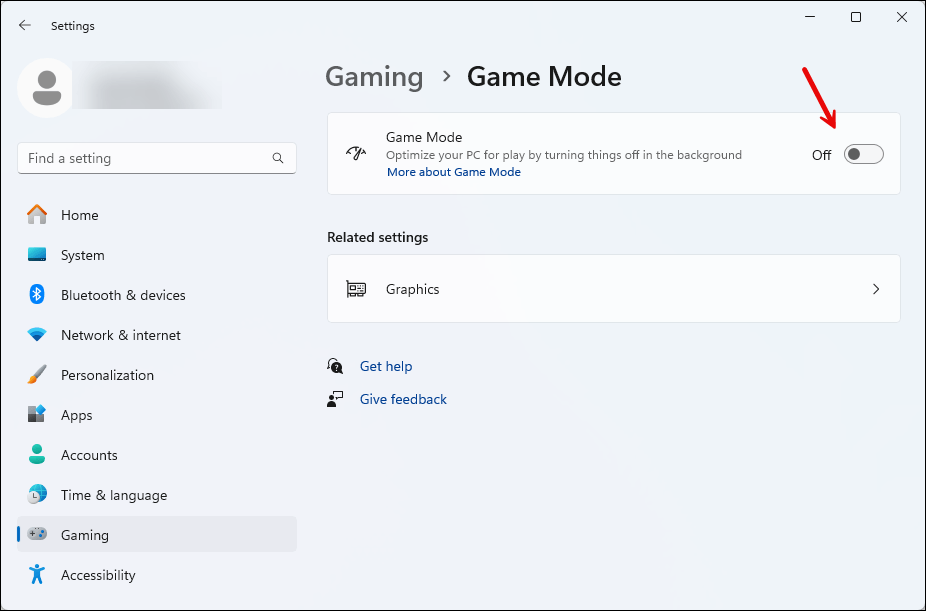Click the search magnifier icon
The height and width of the screenshot is (611, 926).
[x=278, y=158]
